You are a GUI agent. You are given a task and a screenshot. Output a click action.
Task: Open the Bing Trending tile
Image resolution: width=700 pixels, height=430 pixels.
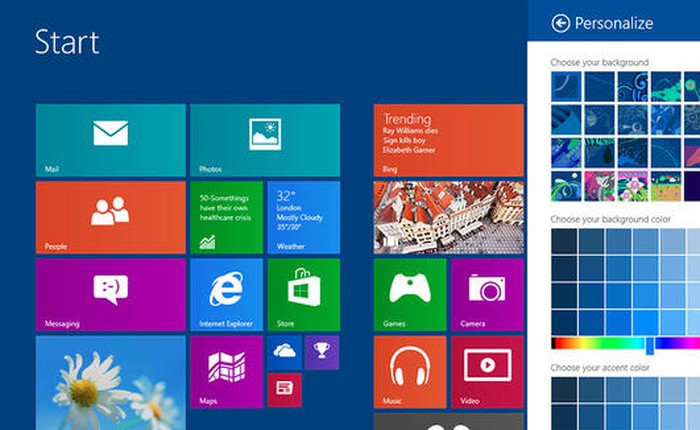[449, 140]
